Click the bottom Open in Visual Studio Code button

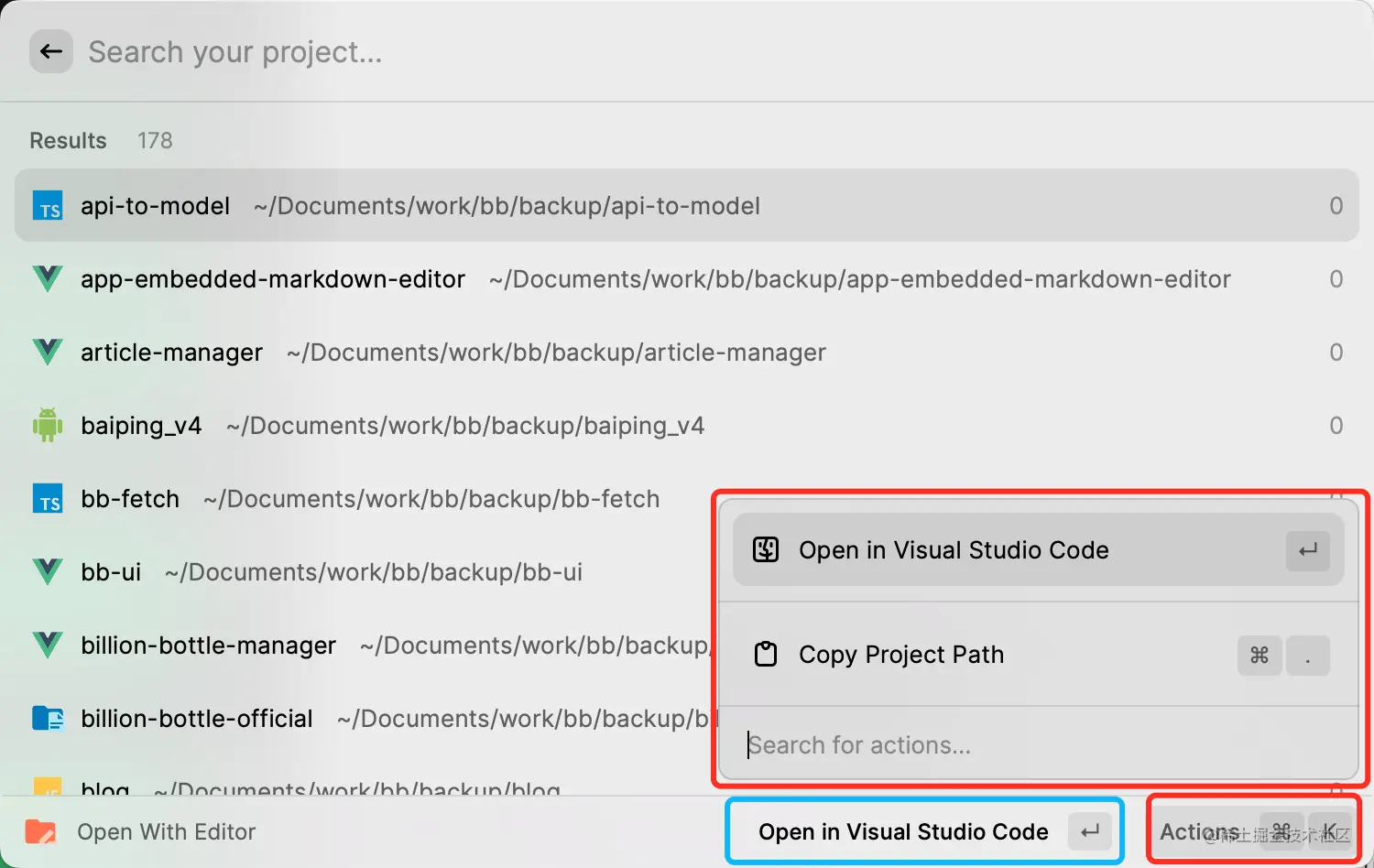click(925, 831)
